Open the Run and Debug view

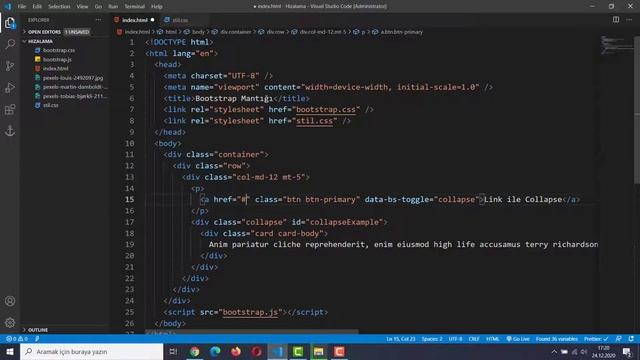pos(10,87)
